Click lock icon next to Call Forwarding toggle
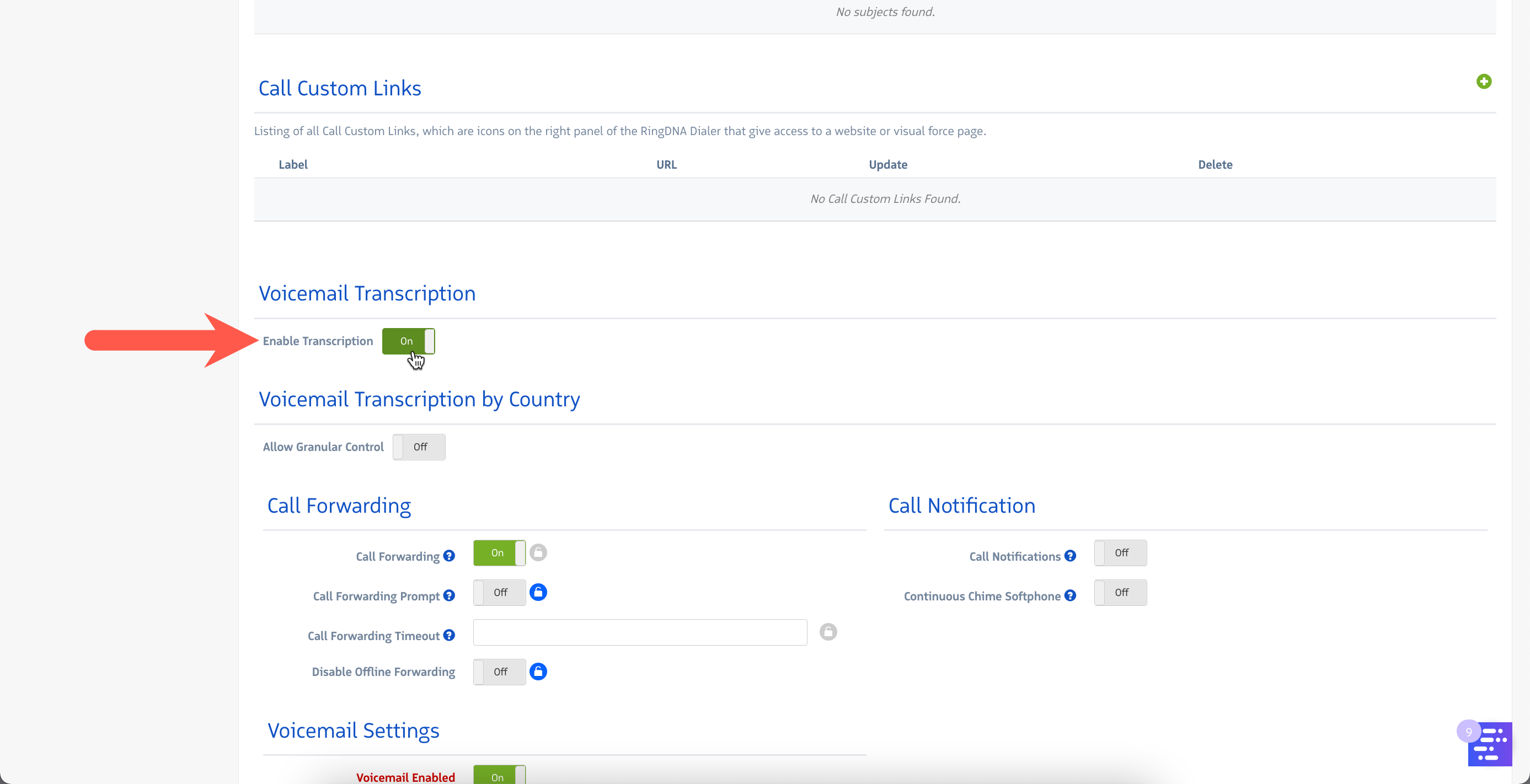This screenshot has height=784, width=1530. pyautogui.click(x=538, y=552)
